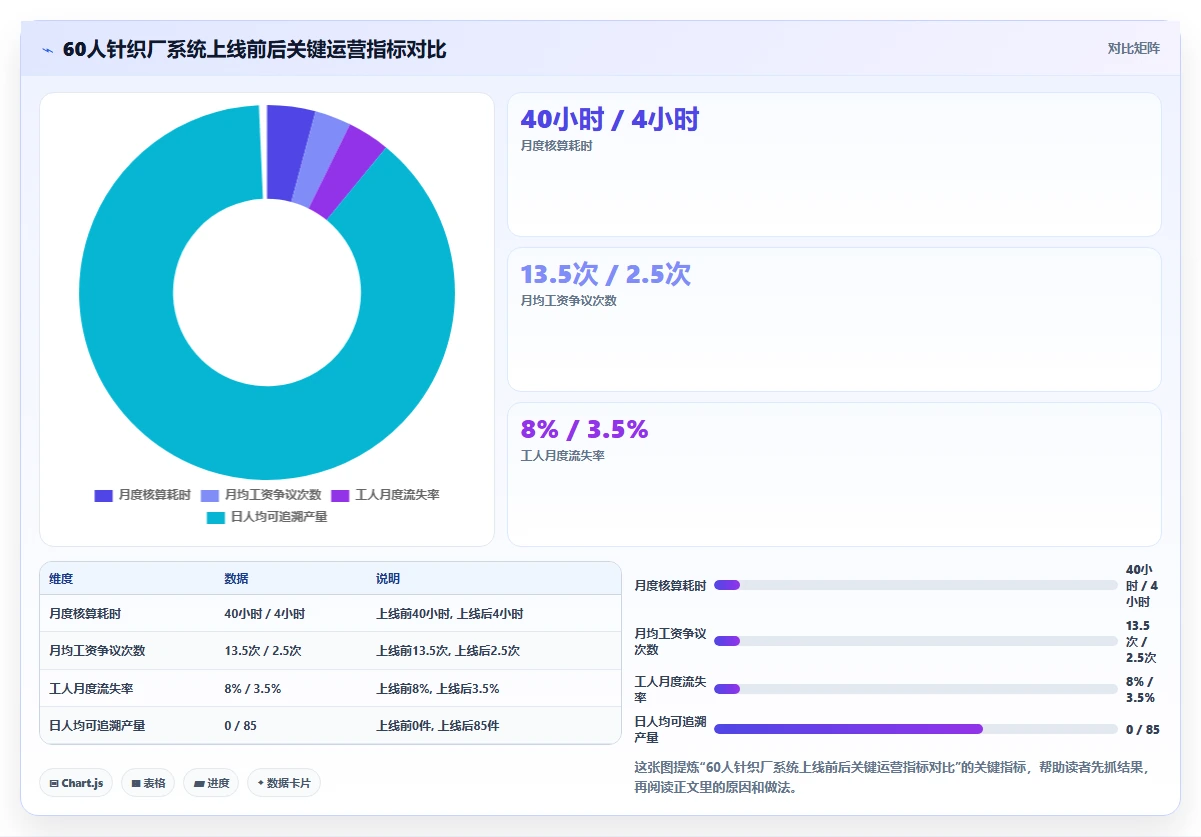Click progress value 0 / 85
This screenshot has width=1201, height=837.
click(1143, 730)
